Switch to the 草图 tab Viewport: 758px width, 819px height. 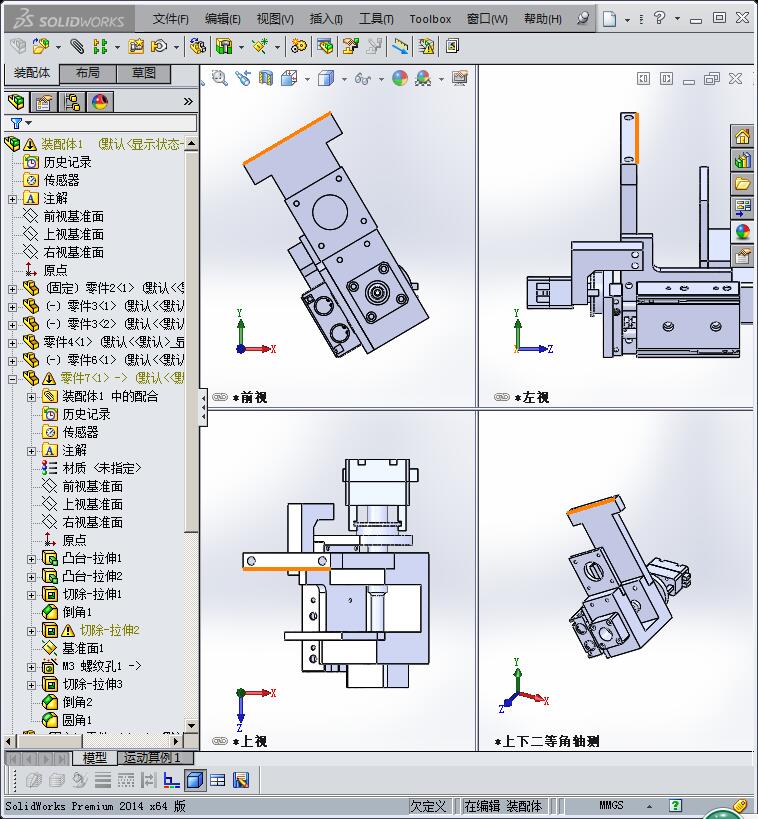click(144, 73)
